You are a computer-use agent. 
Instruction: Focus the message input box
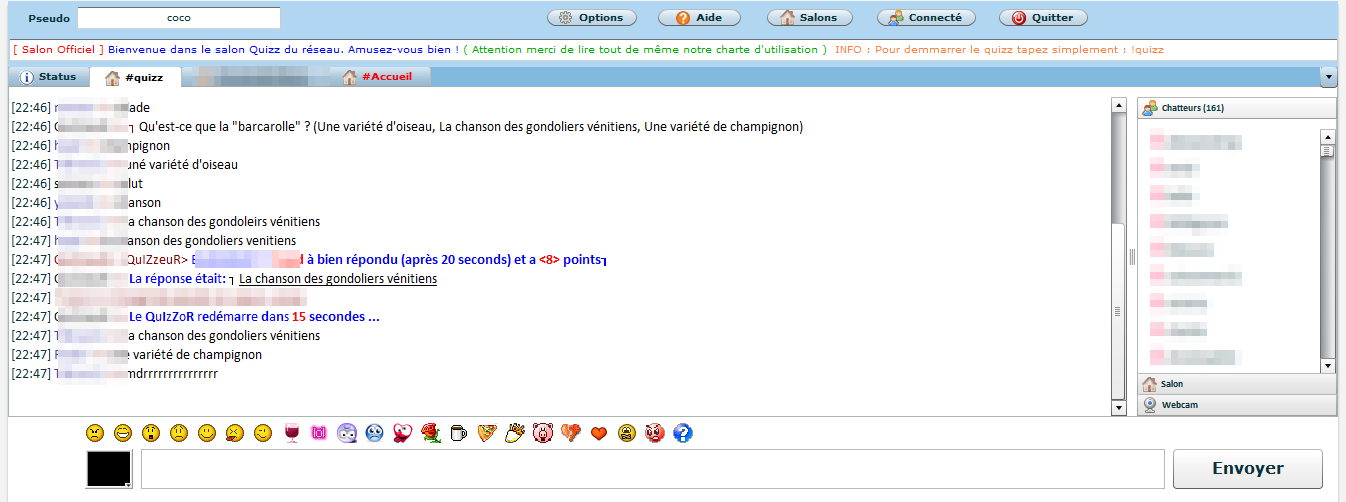click(653, 469)
